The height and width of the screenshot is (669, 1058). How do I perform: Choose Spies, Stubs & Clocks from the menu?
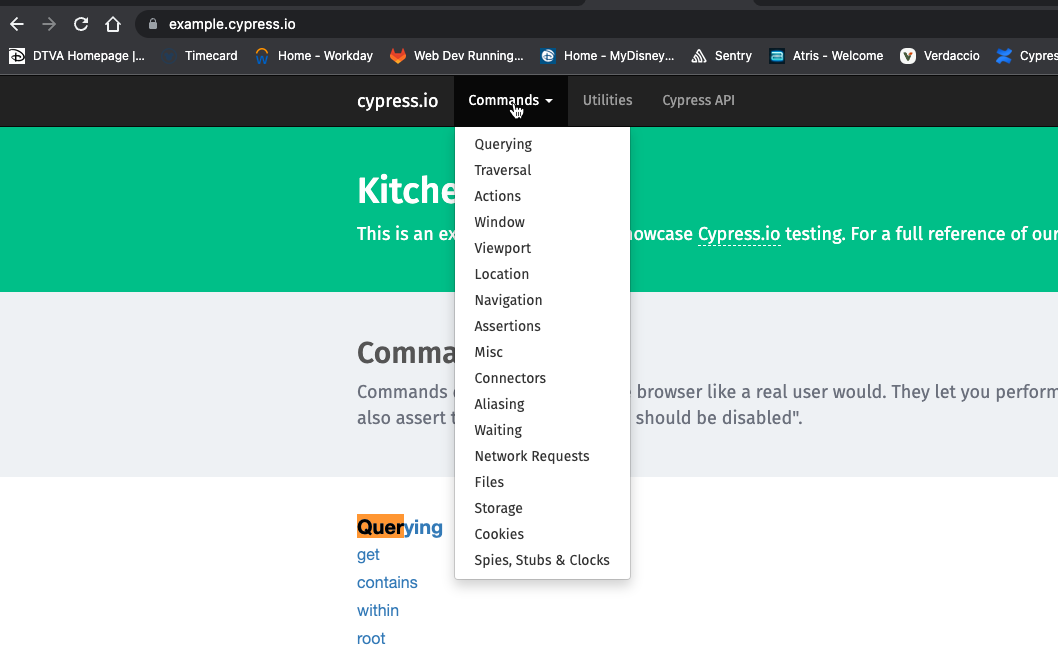point(541,560)
